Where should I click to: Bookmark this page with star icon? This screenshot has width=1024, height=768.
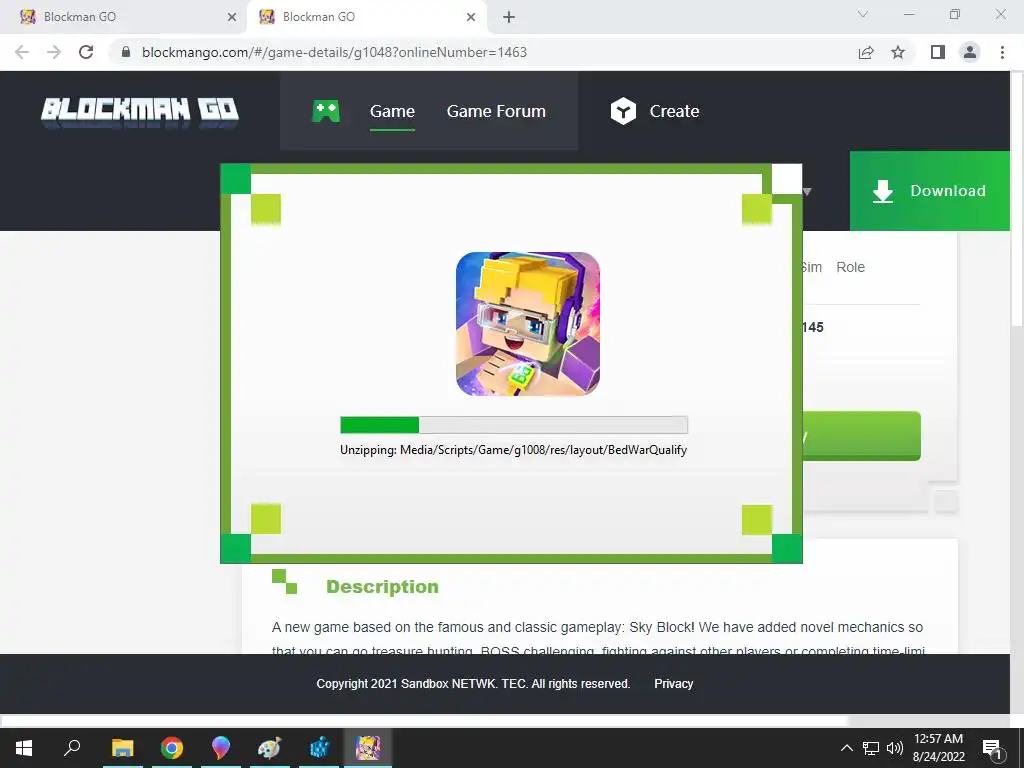click(898, 52)
